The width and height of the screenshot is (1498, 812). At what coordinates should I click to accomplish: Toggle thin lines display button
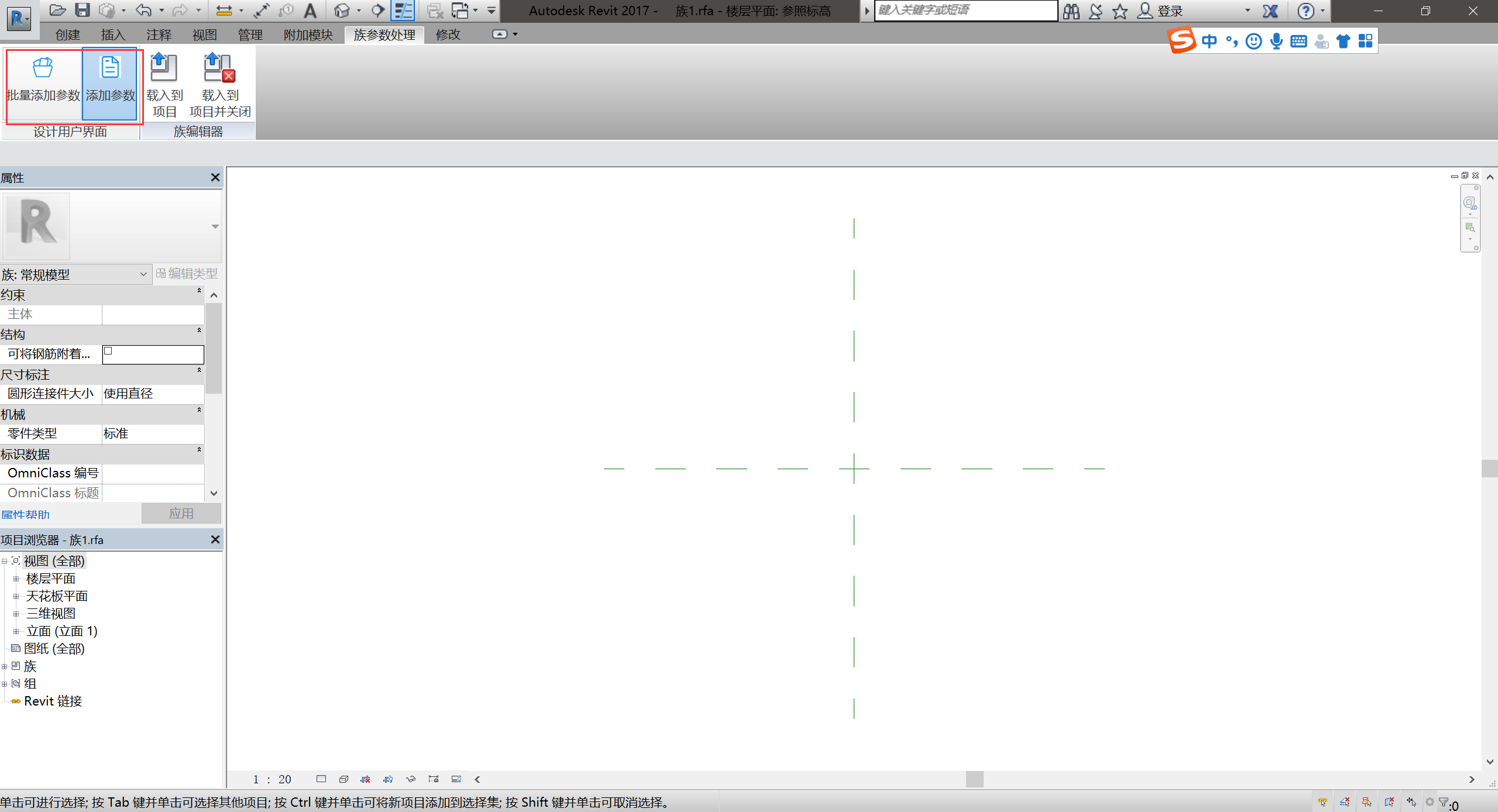coord(403,10)
